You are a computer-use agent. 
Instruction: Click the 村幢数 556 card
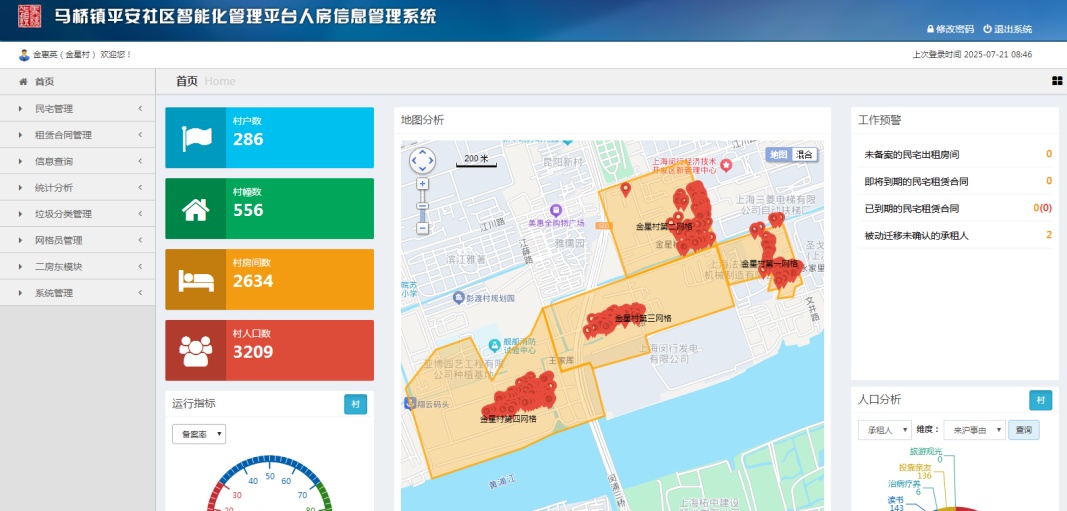coord(269,208)
